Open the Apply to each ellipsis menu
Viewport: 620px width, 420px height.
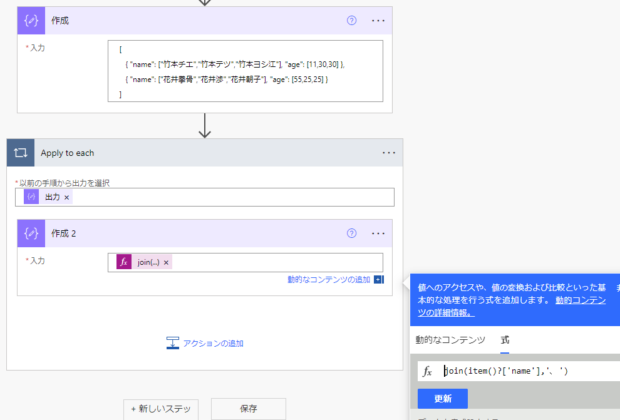tap(389, 153)
